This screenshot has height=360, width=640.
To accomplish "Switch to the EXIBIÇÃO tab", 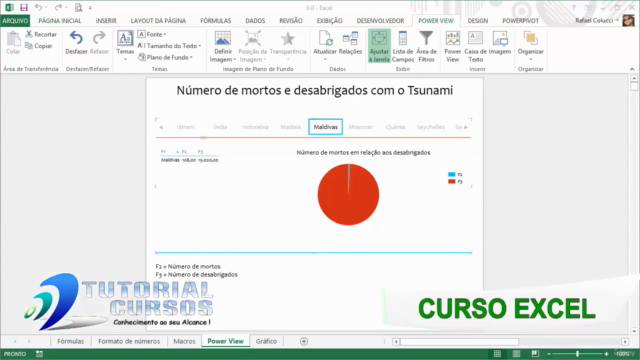I will point(329,20).
